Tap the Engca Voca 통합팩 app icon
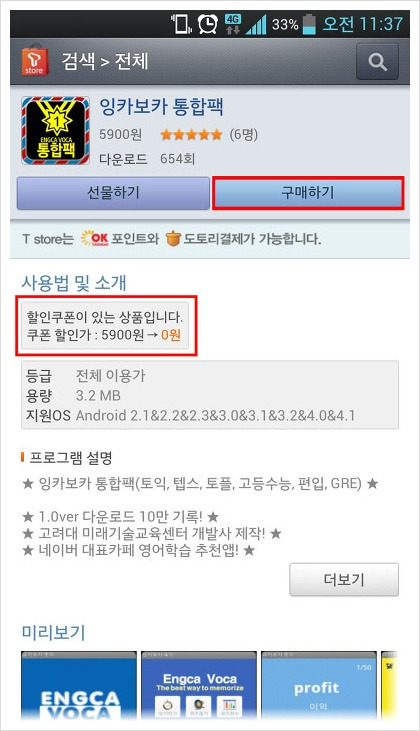420x731 pixels. pos(55,131)
